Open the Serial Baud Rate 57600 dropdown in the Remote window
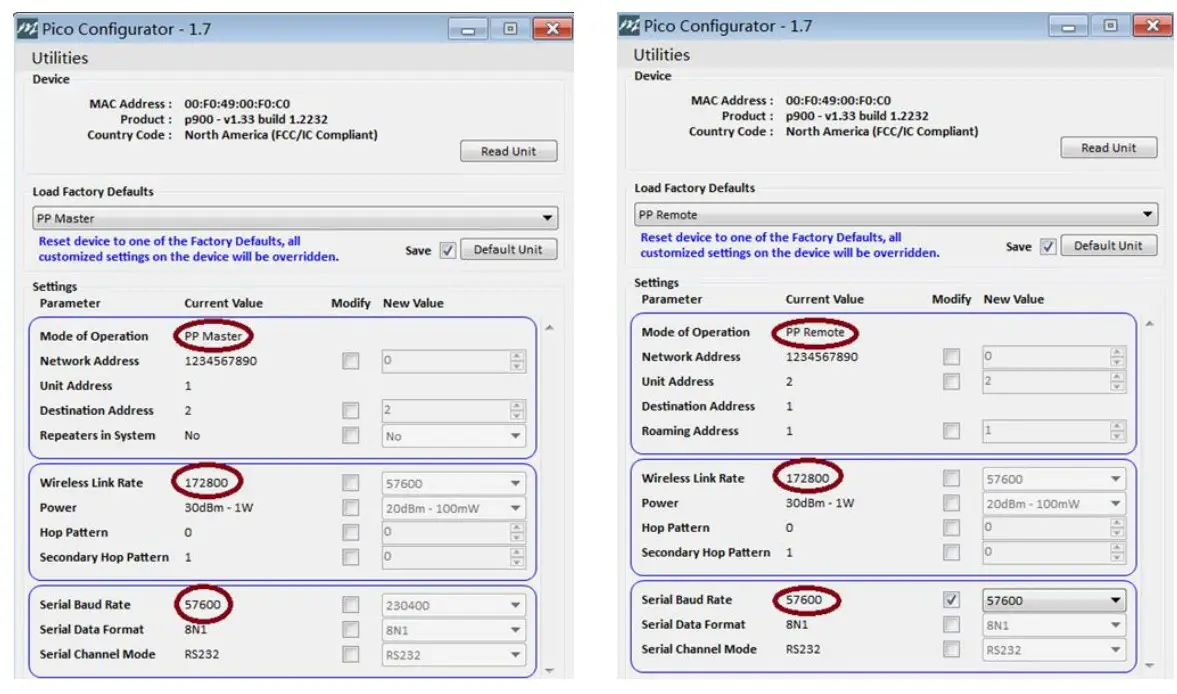1177x694 pixels. pos(1054,600)
